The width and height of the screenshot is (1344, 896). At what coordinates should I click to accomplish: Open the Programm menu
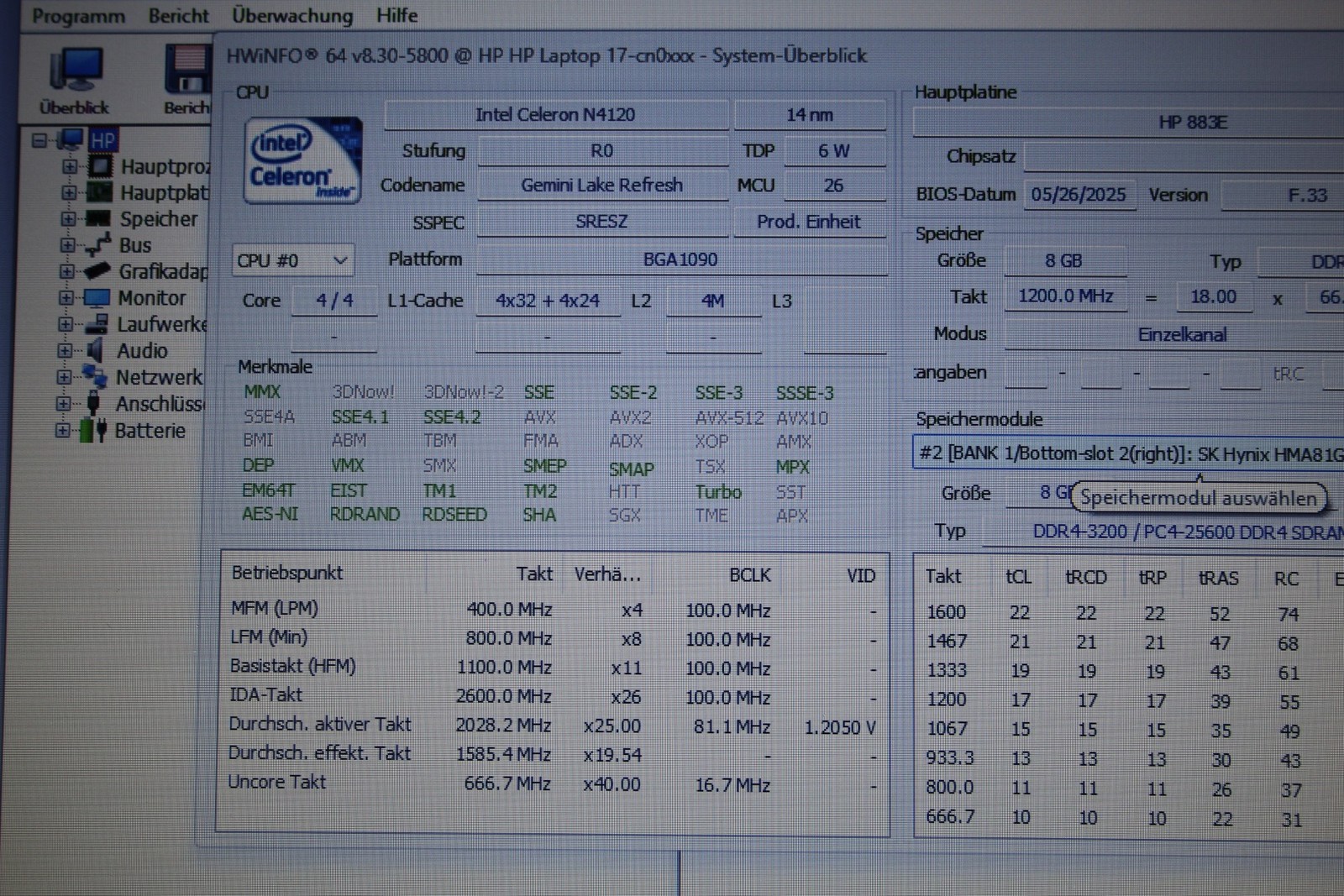pyautogui.click(x=78, y=16)
